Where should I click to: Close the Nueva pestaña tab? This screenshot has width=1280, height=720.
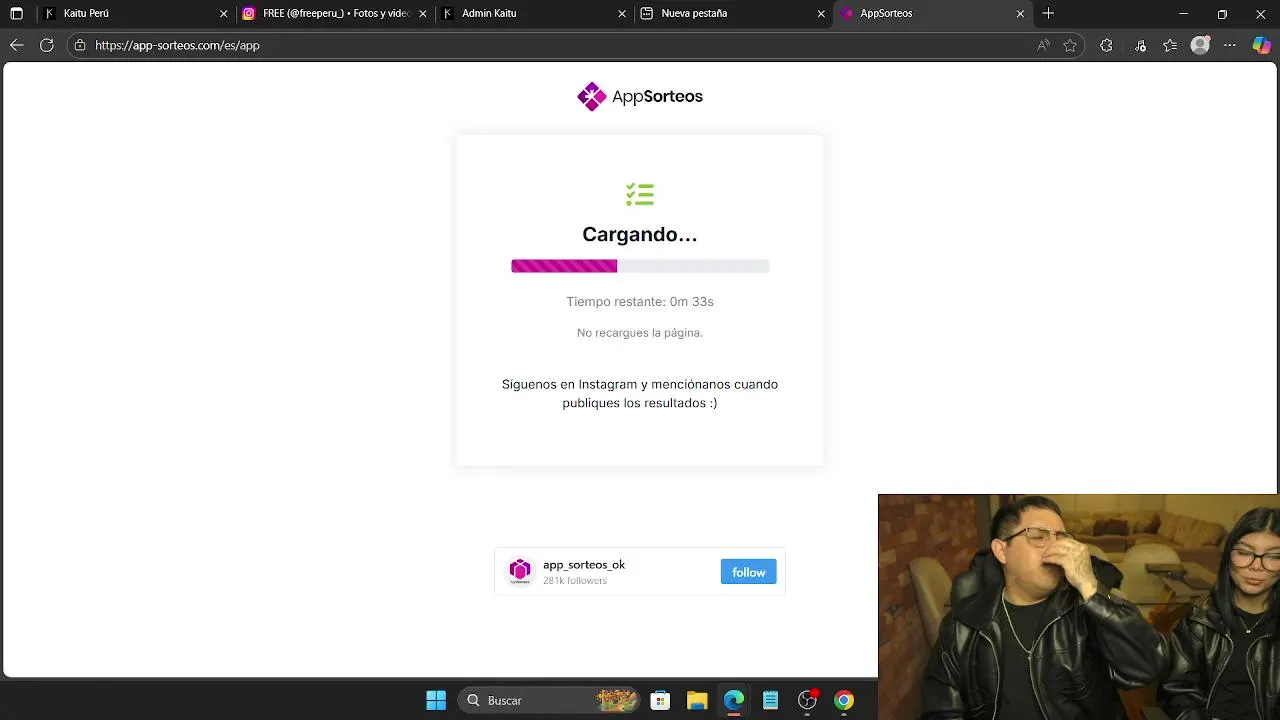(822, 14)
